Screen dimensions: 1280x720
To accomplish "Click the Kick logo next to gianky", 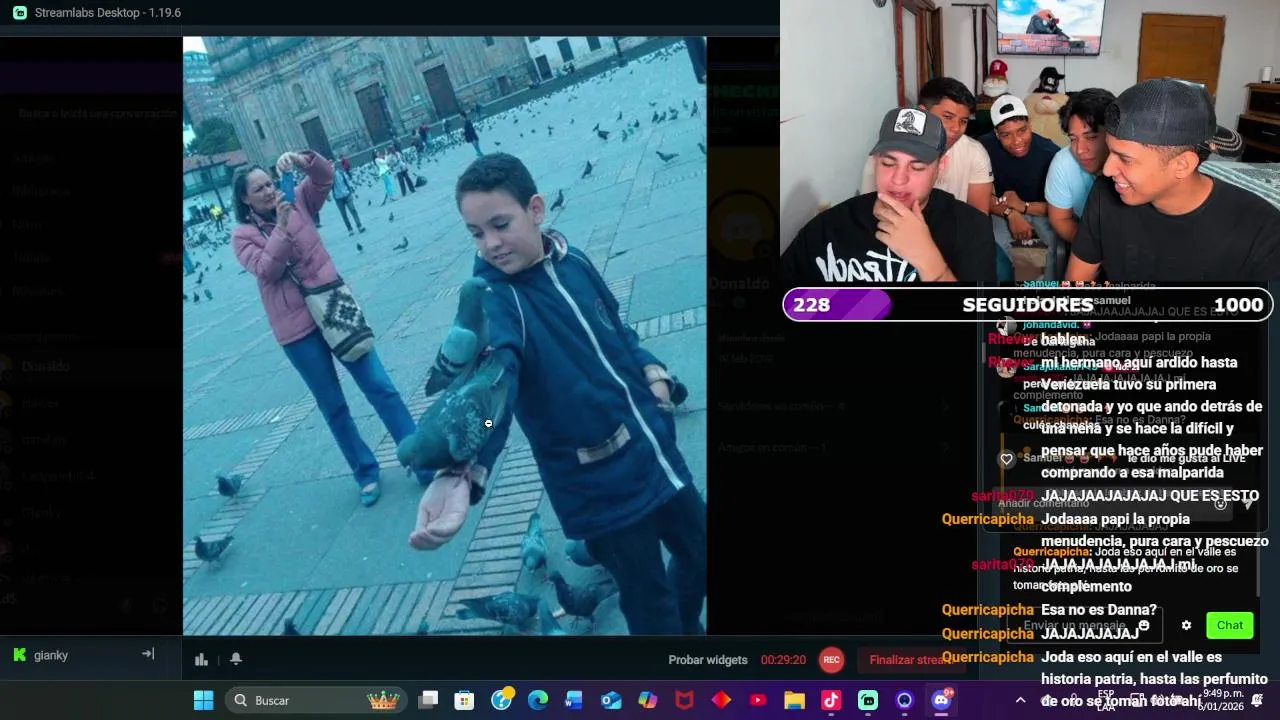I will [x=19, y=655].
